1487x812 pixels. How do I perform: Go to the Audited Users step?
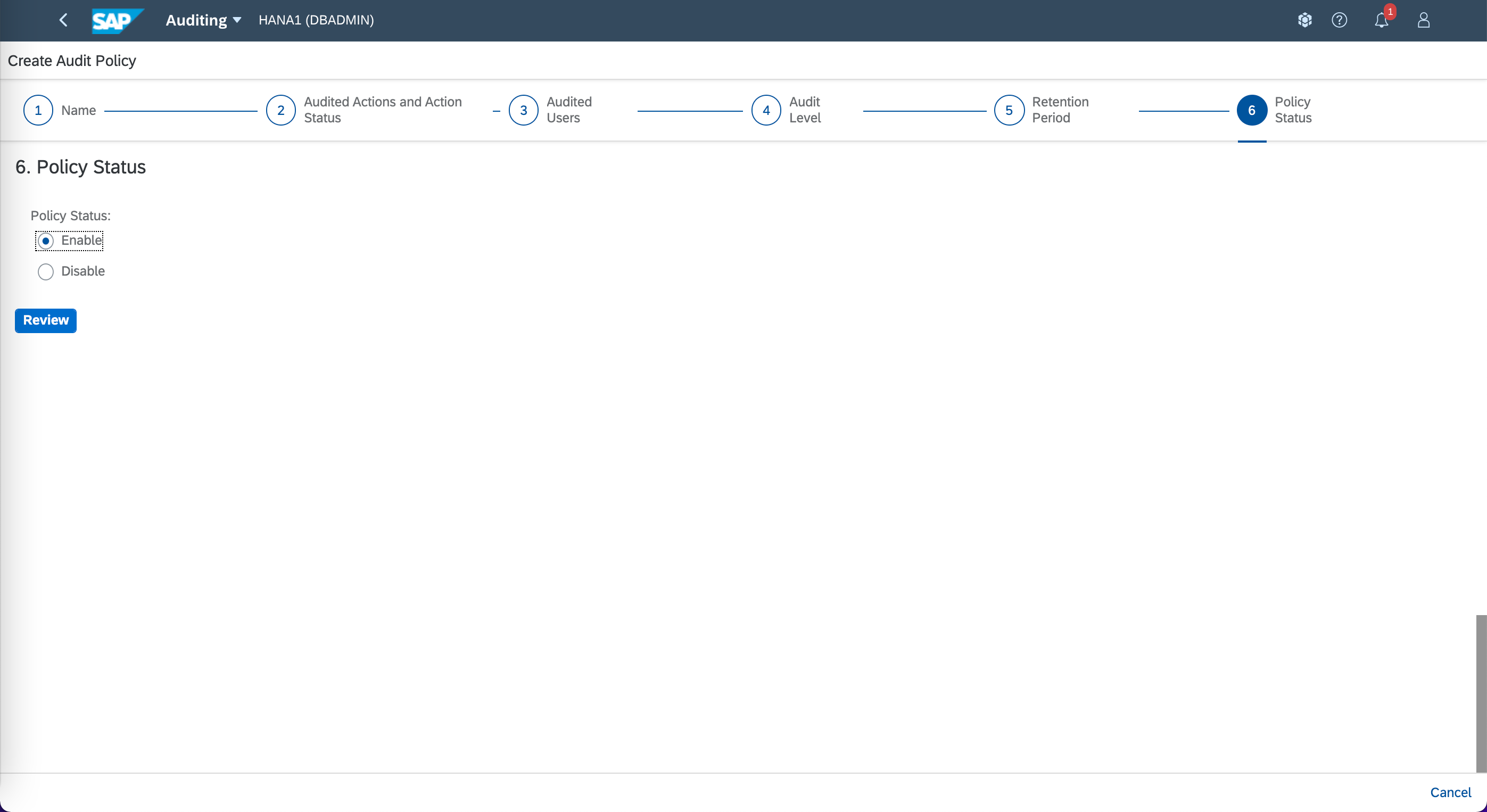point(524,110)
